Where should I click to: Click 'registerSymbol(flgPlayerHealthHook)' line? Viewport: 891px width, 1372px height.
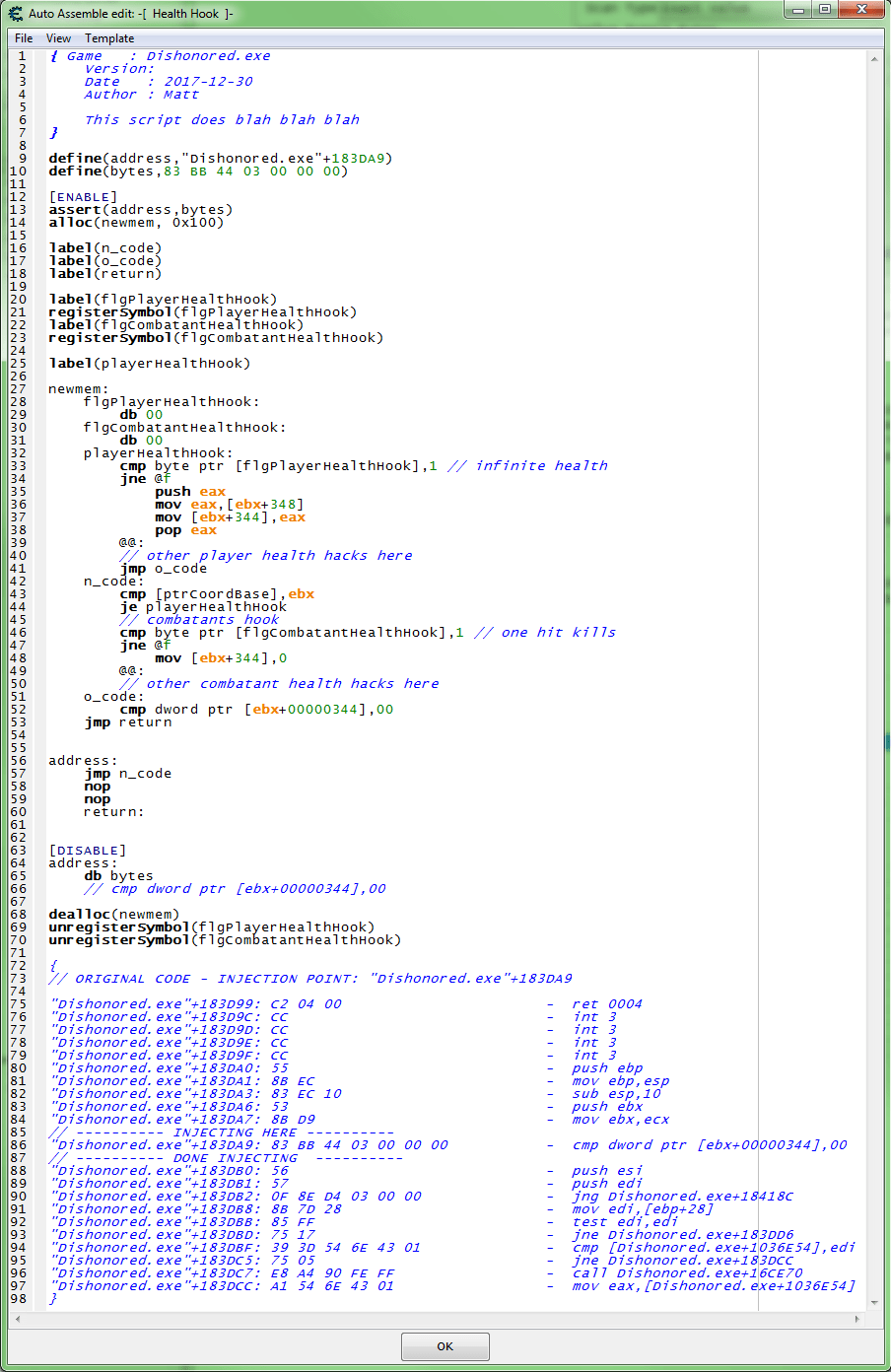[203, 312]
